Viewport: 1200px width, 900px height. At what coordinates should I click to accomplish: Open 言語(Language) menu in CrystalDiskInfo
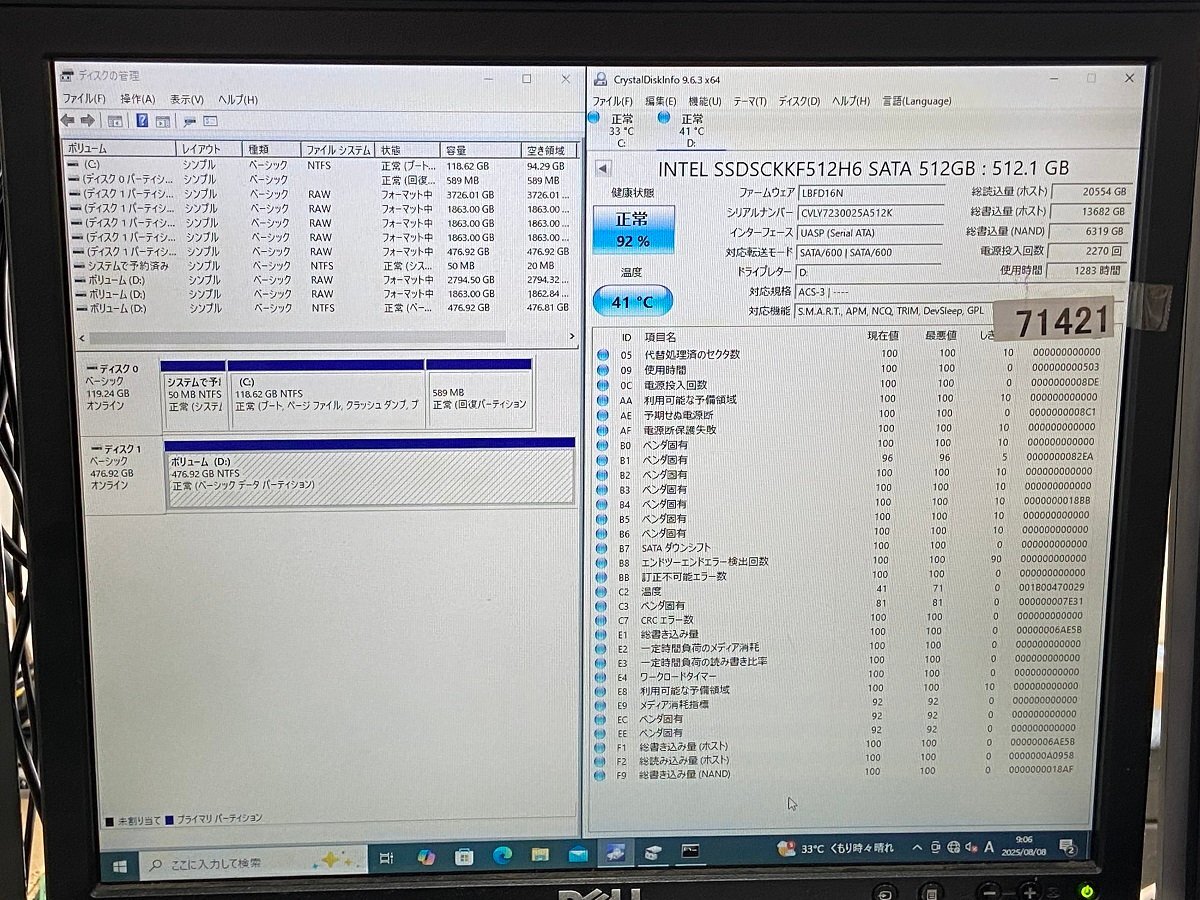click(917, 101)
